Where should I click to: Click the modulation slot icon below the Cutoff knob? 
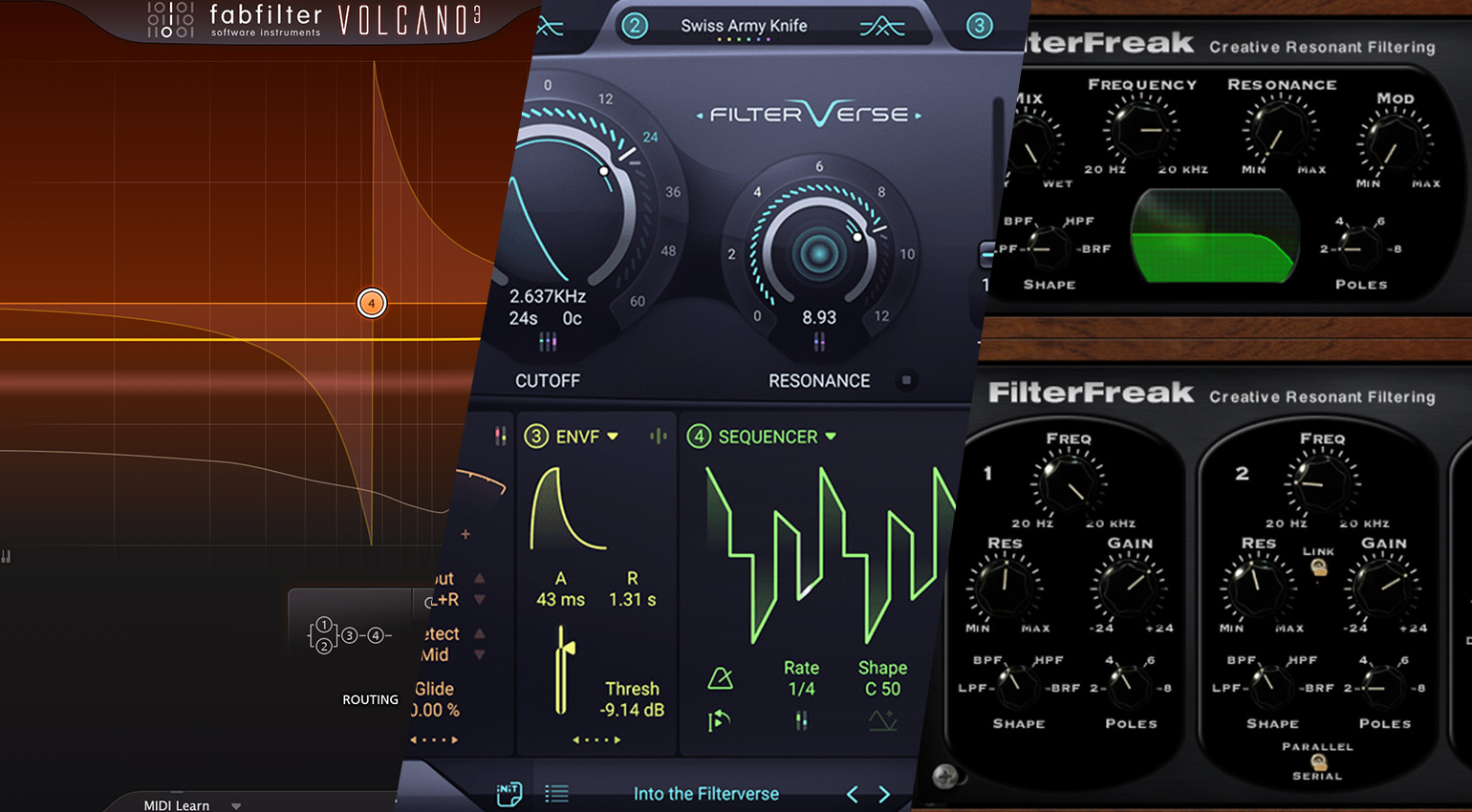pos(548,339)
